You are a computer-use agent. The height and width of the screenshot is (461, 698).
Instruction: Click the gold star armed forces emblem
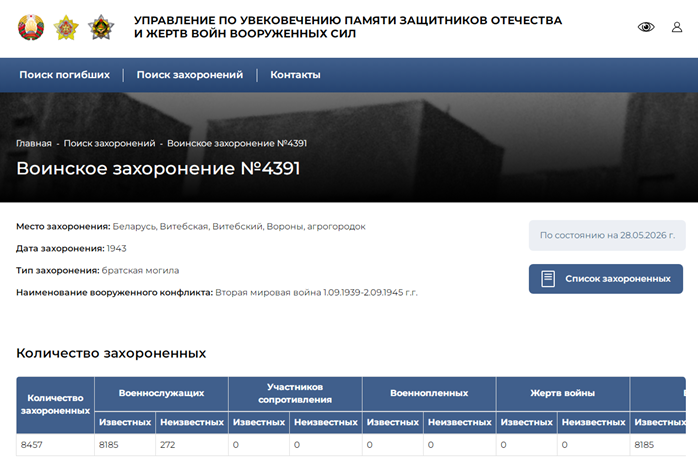tap(66, 28)
